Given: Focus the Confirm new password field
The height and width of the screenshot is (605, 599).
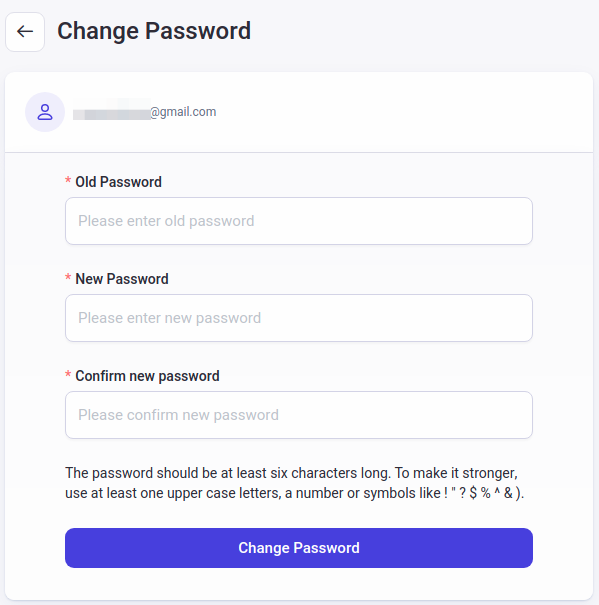Looking at the screenshot, I should [299, 415].
